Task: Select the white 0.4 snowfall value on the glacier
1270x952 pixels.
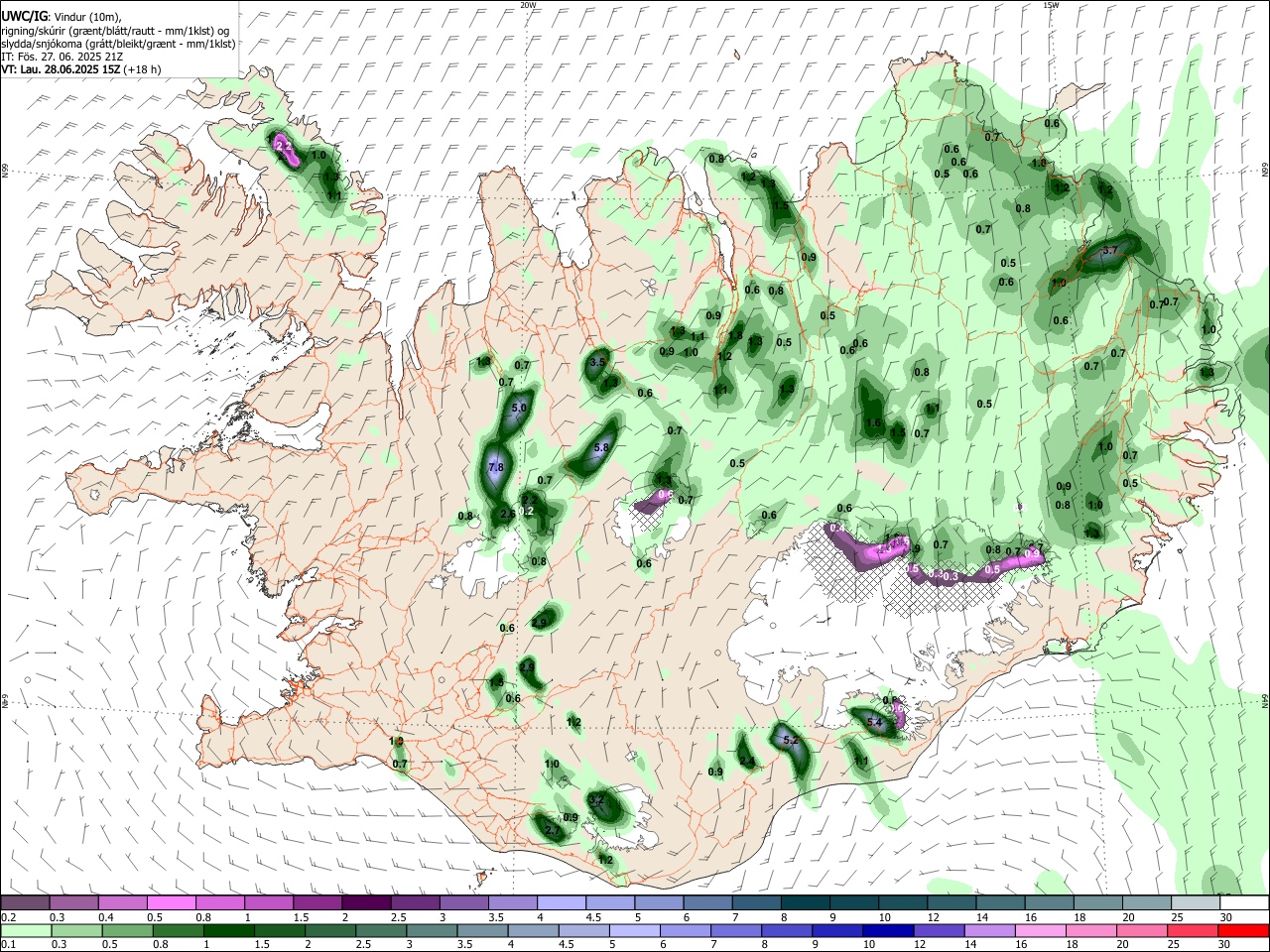Action: coord(837,530)
